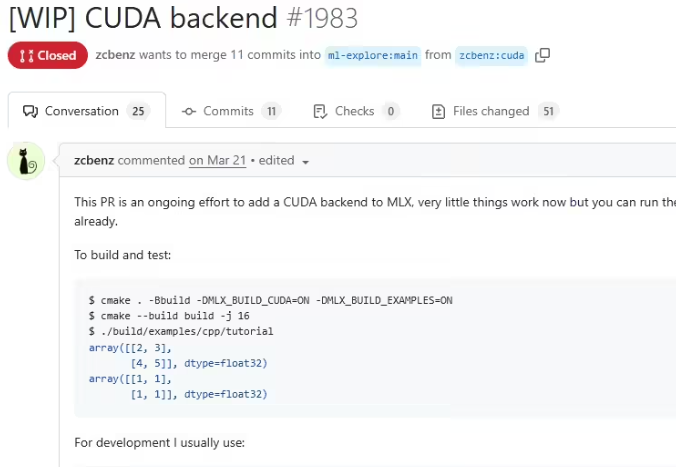Screen dimensions: 676x467
Task: Open the black cat avatar of zcbenz
Action: coord(26,161)
